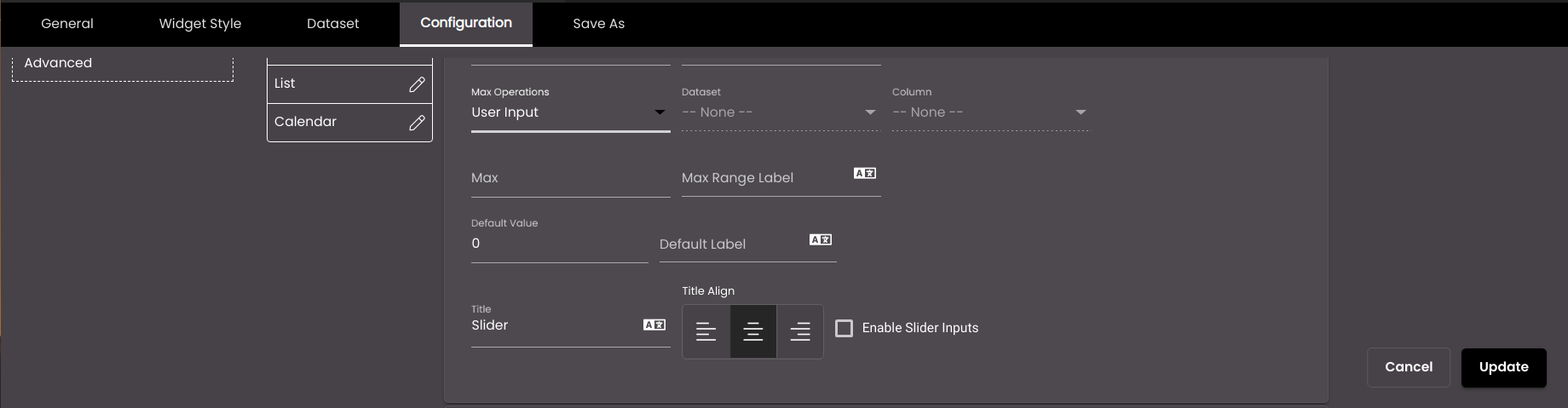Click the Cancel button
Screen dimensions: 1568x408
click(x=1409, y=367)
